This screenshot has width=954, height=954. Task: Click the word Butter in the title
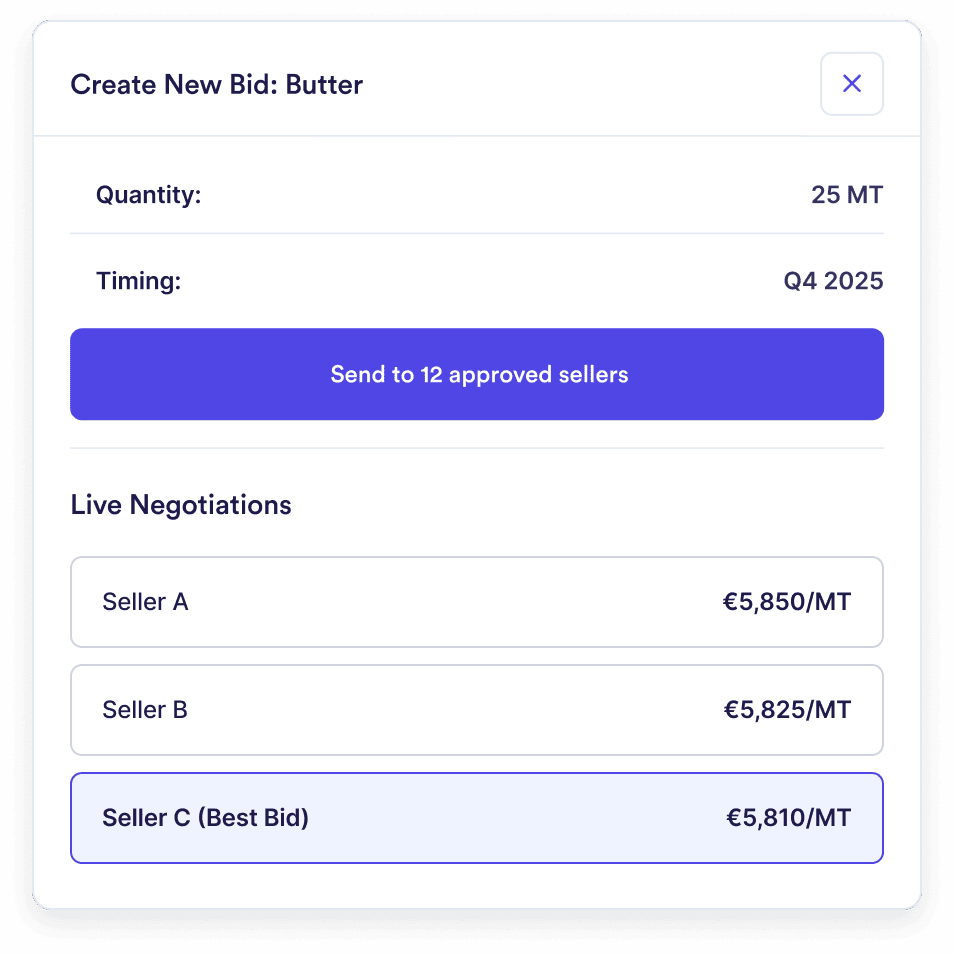[325, 85]
